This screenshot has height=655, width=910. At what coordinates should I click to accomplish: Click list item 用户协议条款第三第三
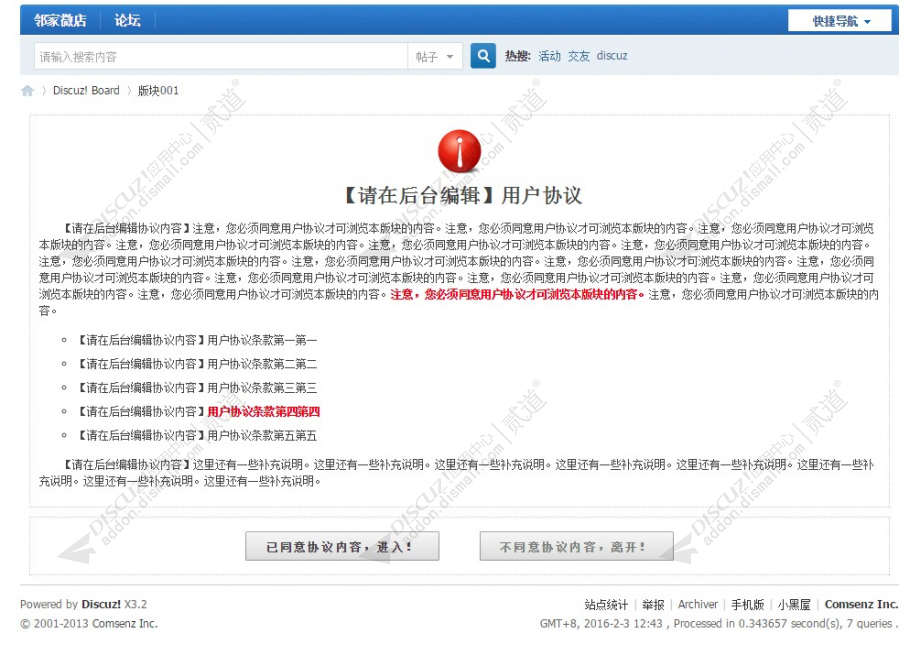[197, 388]
